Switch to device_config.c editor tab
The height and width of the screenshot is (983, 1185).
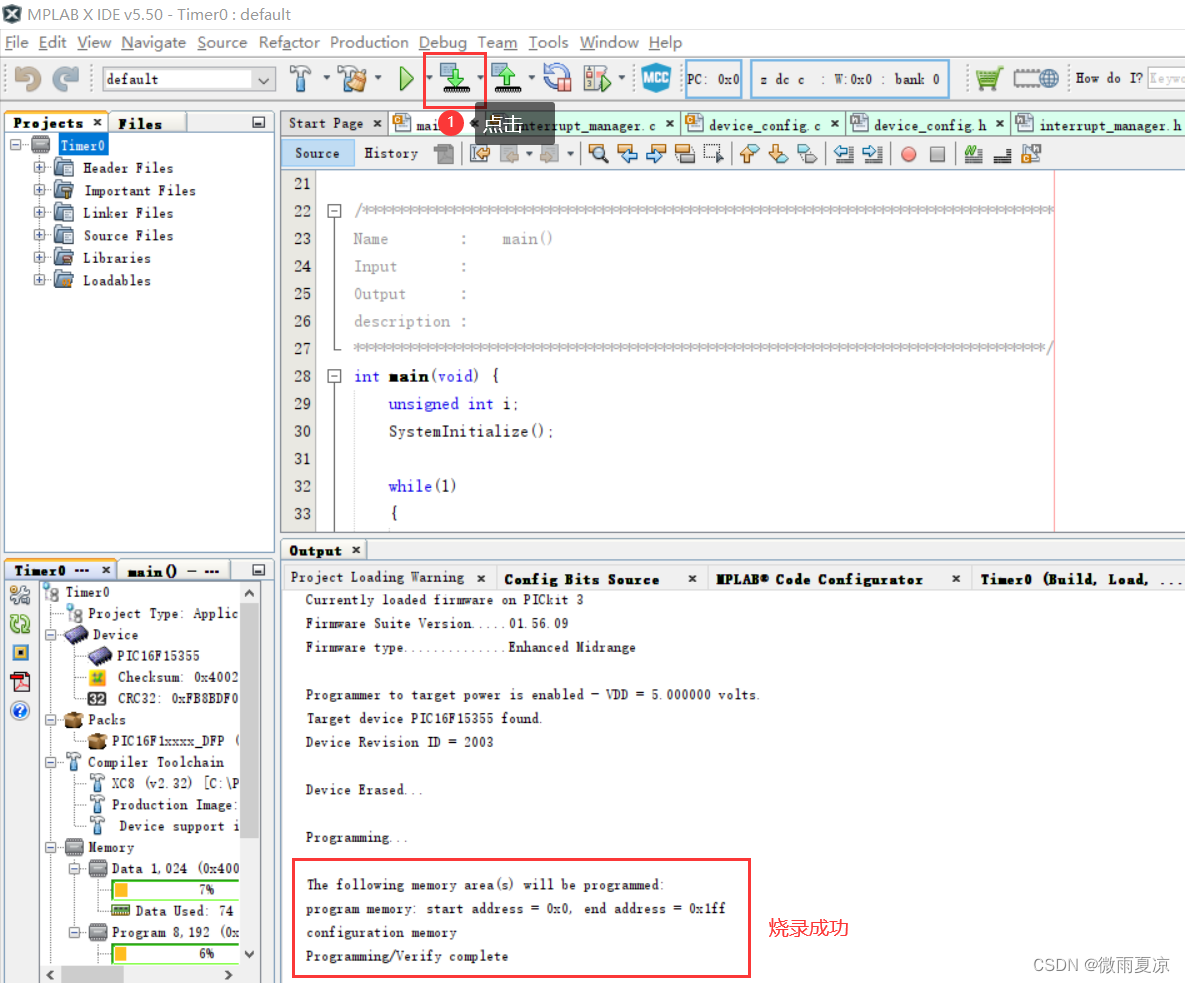click(x=763, y=125)
